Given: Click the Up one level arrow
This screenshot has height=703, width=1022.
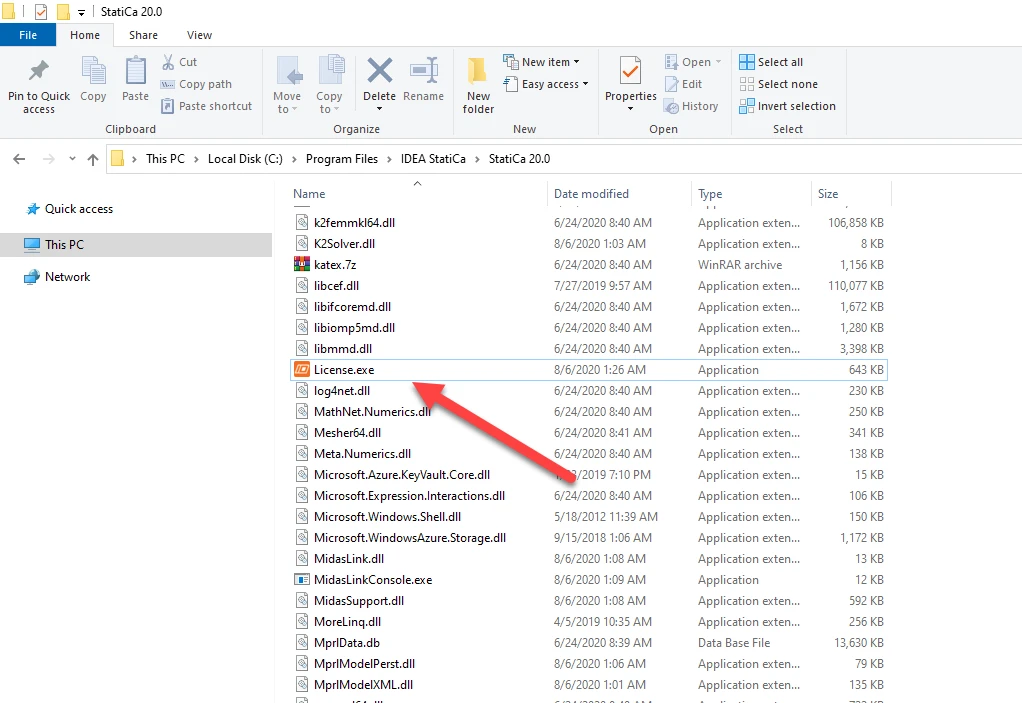Looking at the screenshot, I should (x=93, y=159).
